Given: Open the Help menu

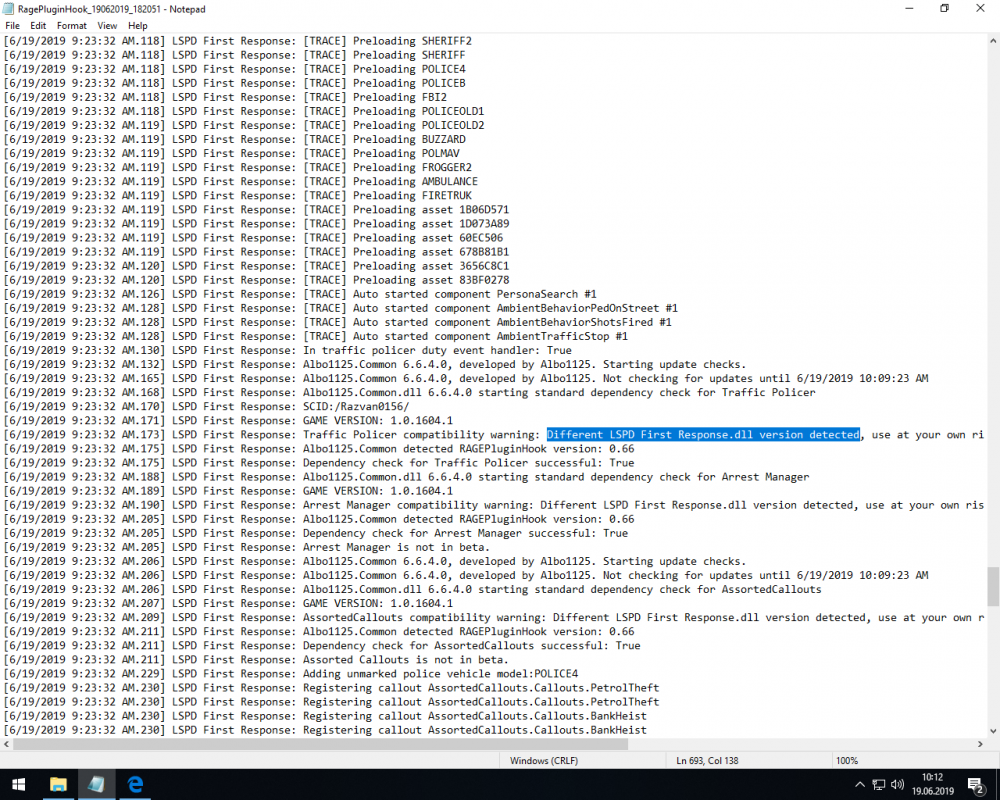Looking at the screenshot, I should tap(138, 26).
